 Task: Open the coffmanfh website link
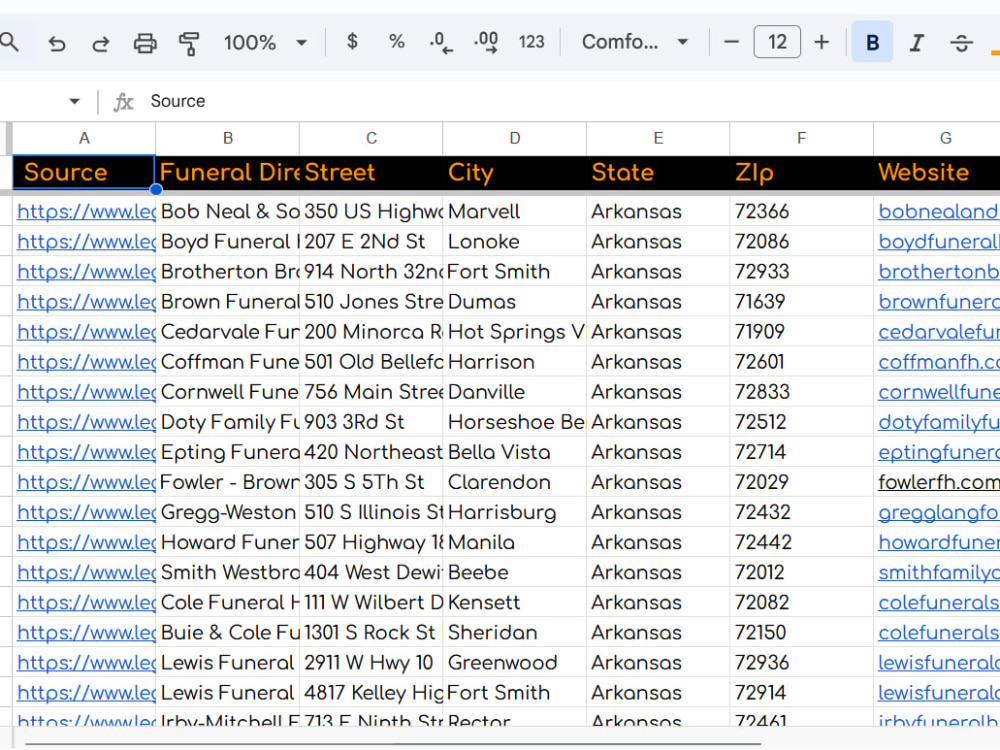938,362
